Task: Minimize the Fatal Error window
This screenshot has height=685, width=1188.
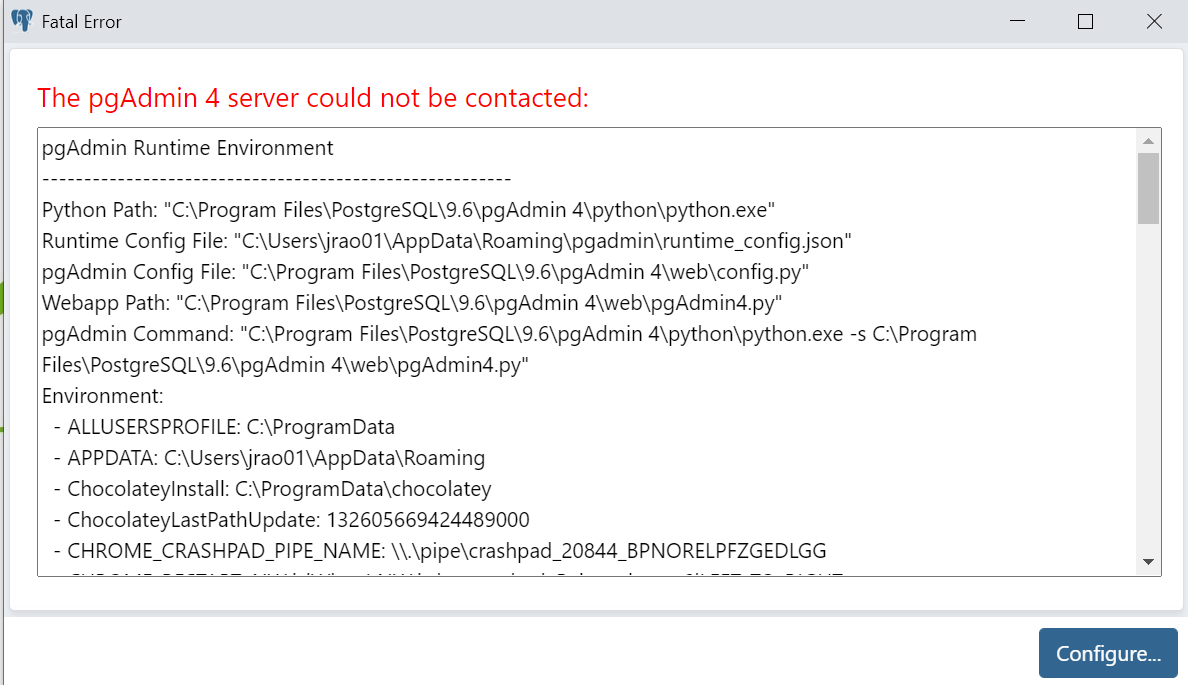Action: click(1018, 21)
